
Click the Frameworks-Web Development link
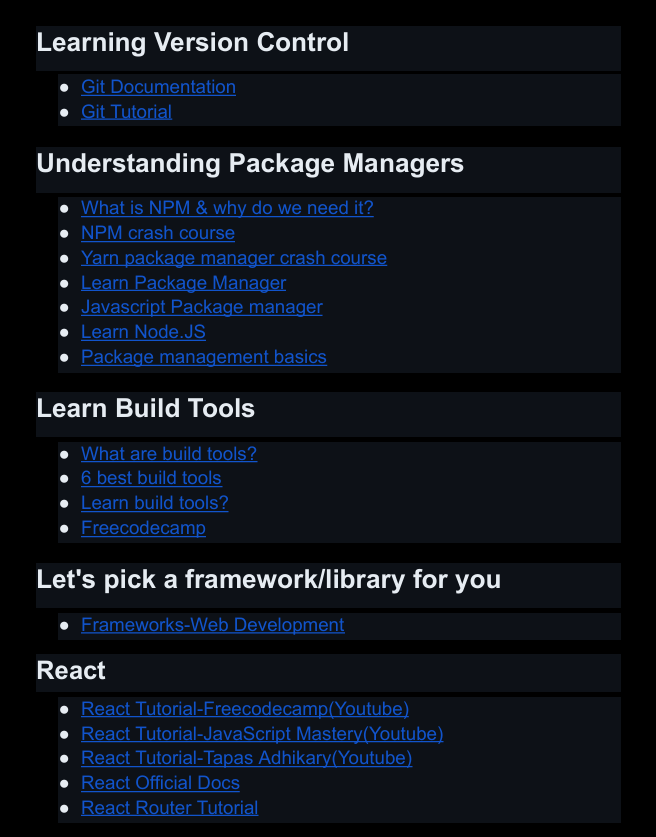pyautogui.click(x=212, y=625)
